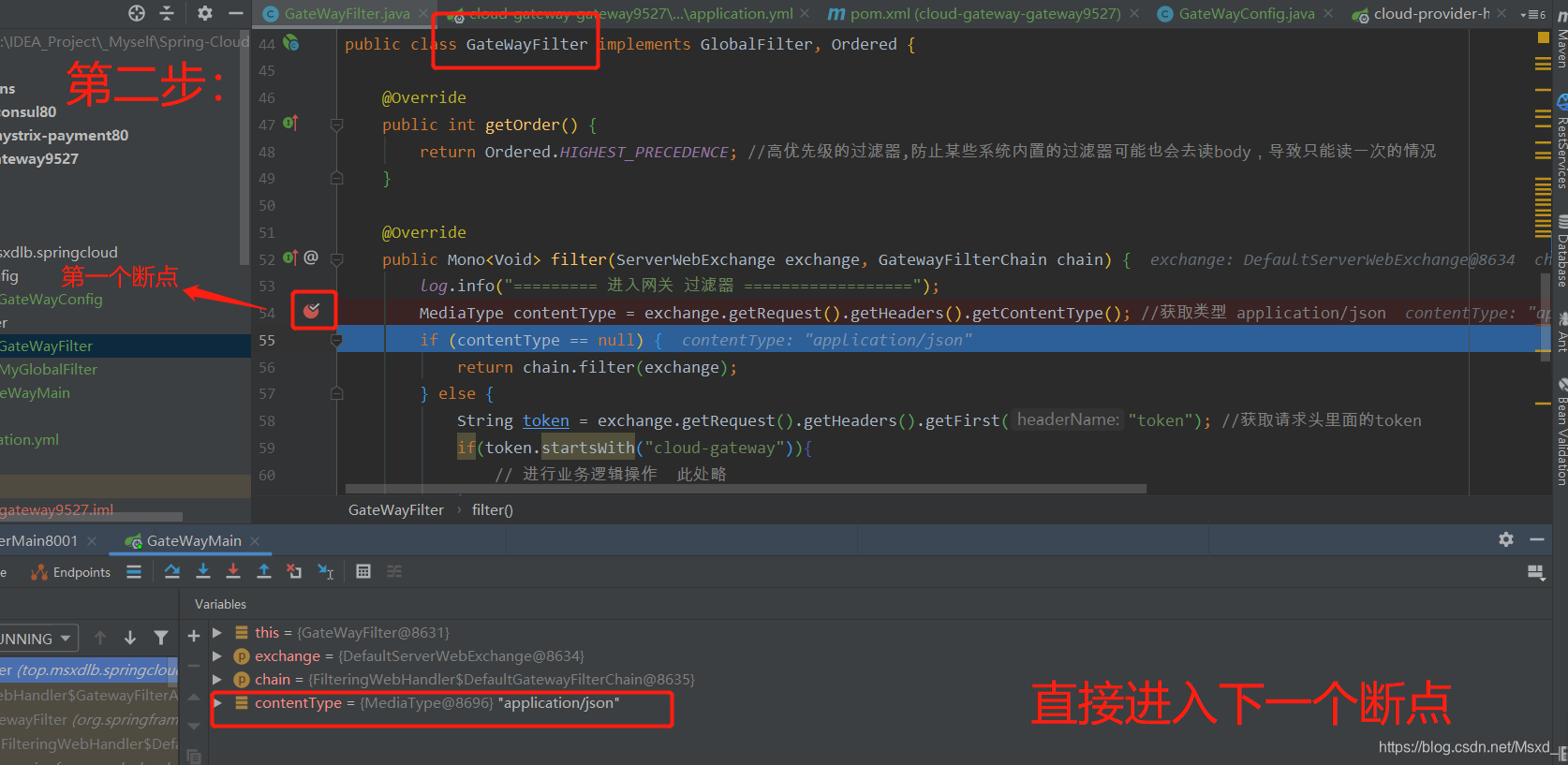This screenshot has width=1568, height=765.
Task: Click the frames filter funnel icon
Action: [x=161, y=638]
